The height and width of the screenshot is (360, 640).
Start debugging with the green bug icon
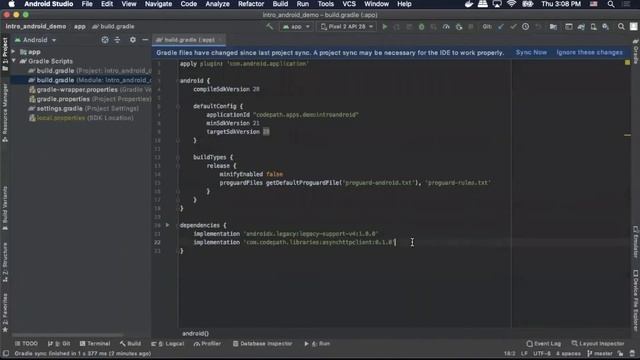tap(421, 27)
